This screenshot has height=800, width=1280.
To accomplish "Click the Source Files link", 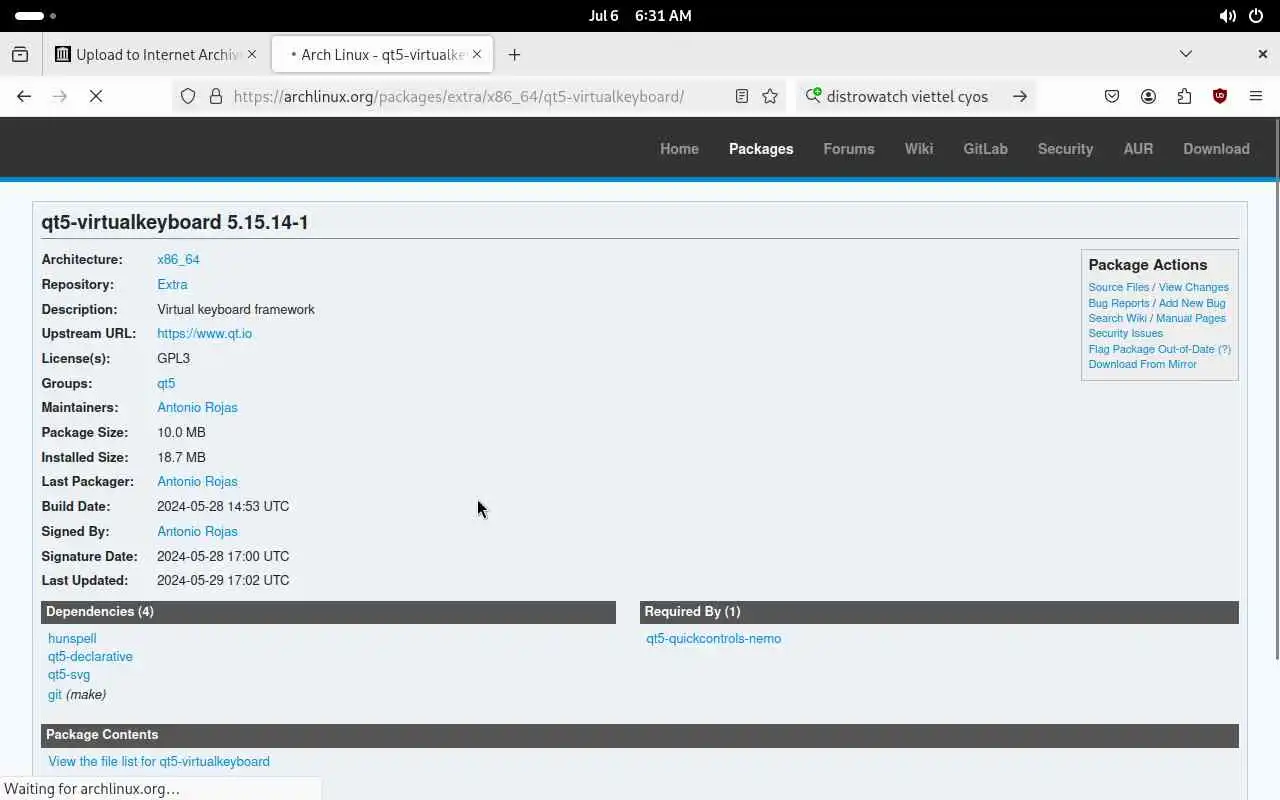I will point(1118,287).
